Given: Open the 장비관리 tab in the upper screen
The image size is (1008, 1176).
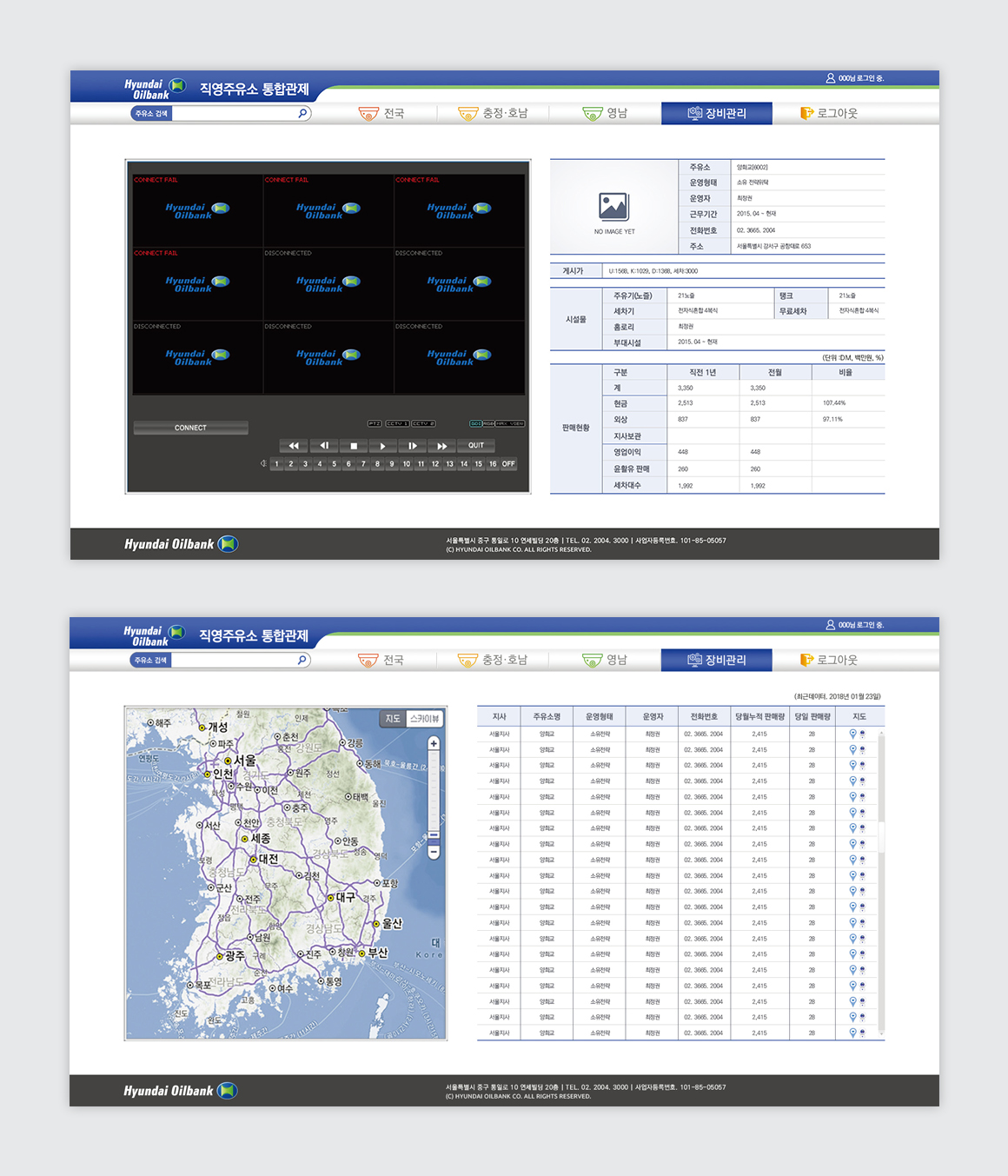Looking at the screenshot, I should [x=717, y=113].
